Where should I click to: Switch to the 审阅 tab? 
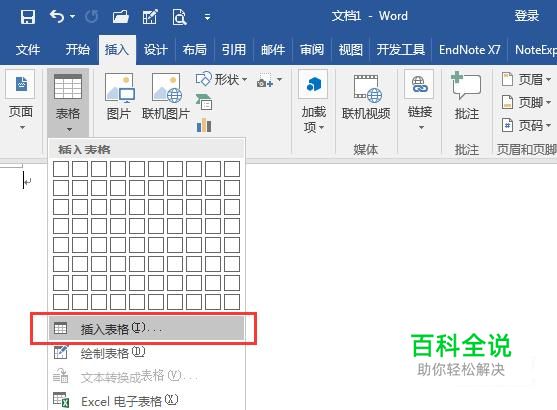click(312, 49)
